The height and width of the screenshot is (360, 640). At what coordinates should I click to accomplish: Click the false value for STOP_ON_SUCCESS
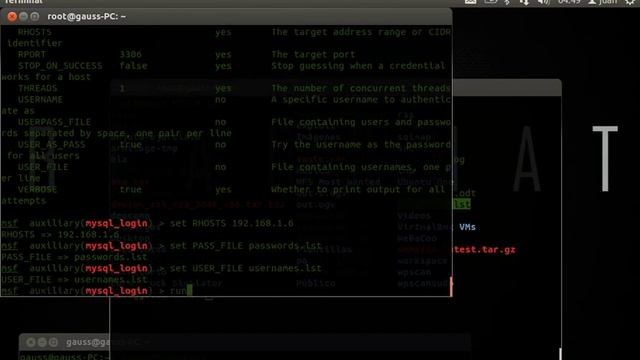pos(133,66)
